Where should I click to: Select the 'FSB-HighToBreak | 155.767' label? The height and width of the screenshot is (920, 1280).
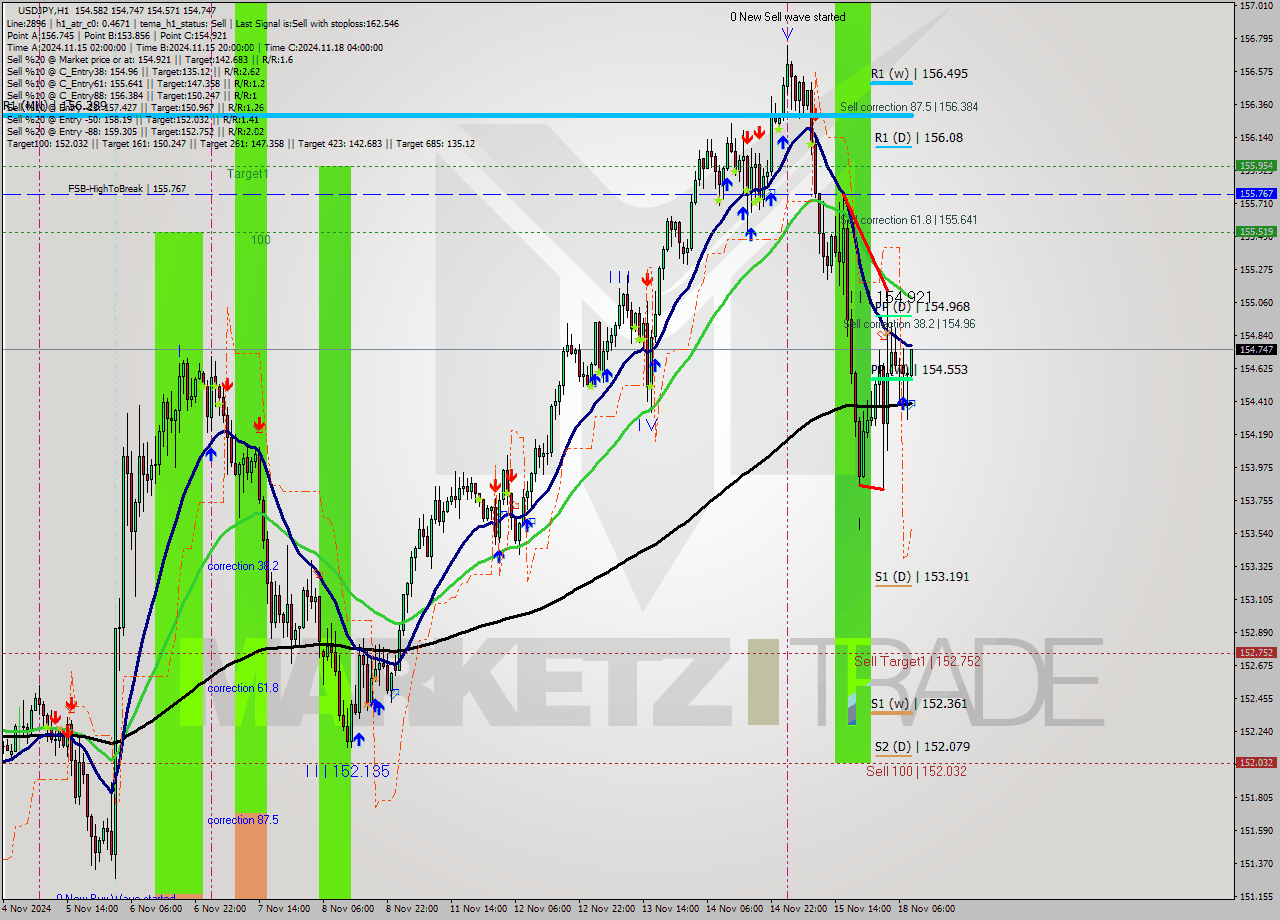coord(127,188)
